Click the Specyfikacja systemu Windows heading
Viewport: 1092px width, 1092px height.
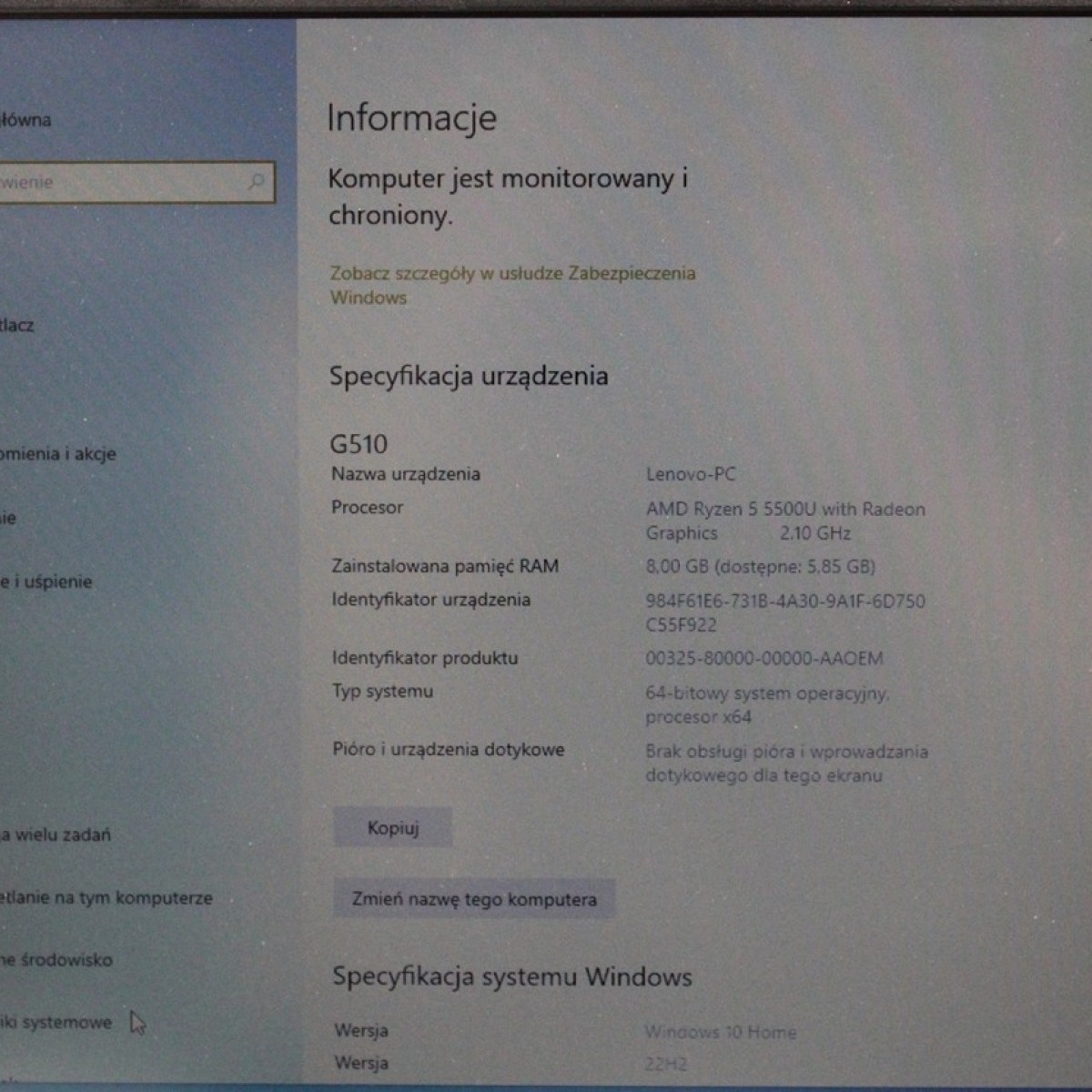pos(512,976)
